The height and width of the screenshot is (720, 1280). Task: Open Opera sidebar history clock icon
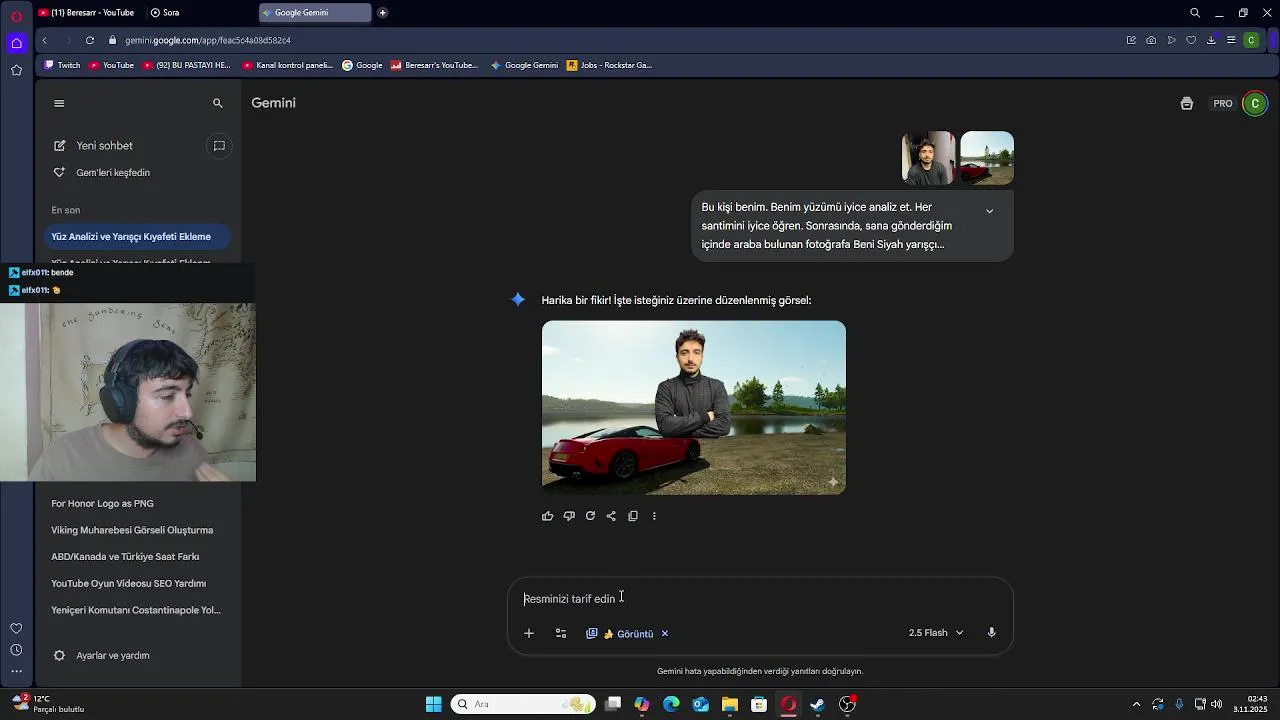(16, 650)
